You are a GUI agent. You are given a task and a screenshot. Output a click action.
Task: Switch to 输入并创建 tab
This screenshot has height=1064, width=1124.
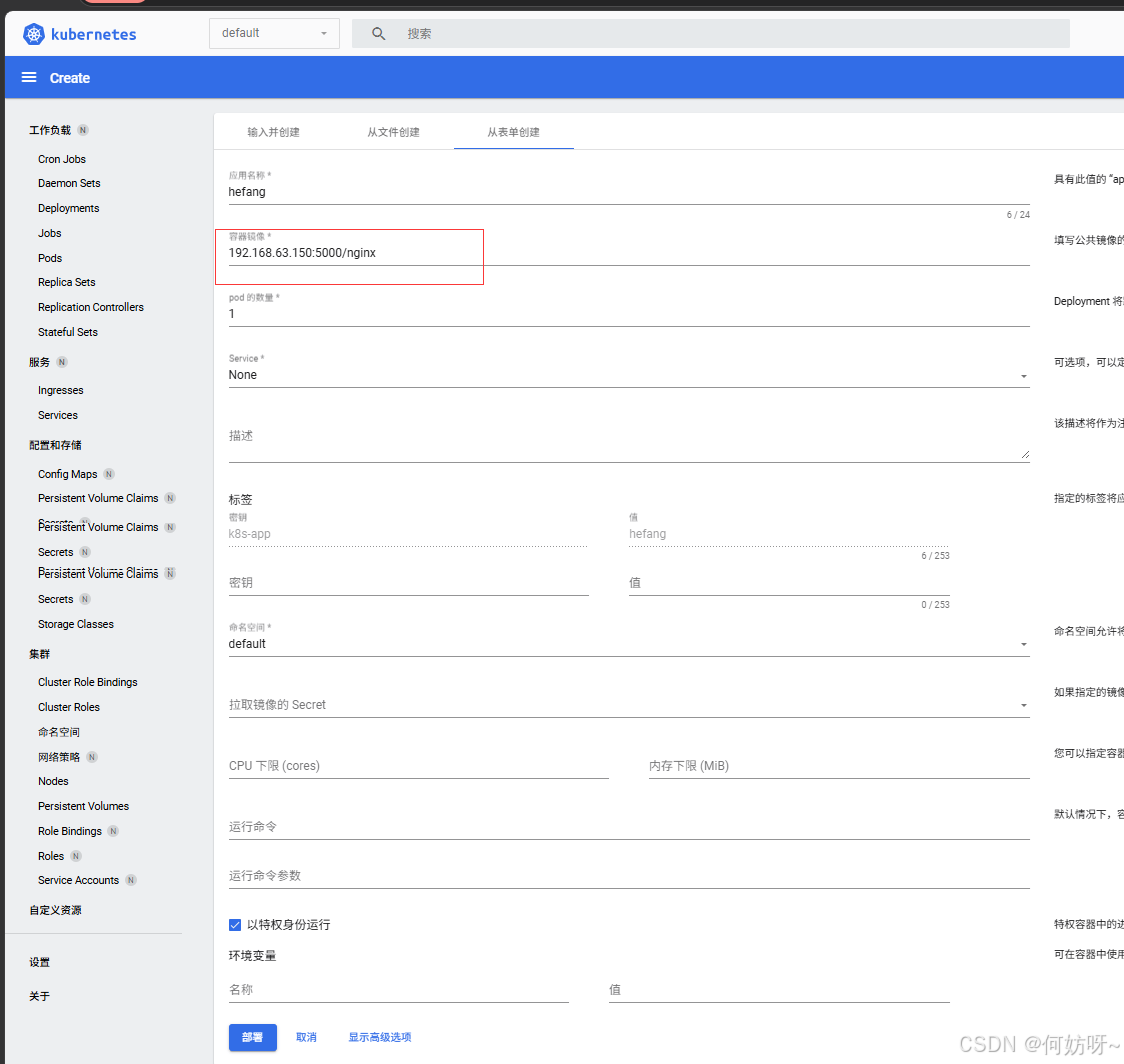click(274, 132)
